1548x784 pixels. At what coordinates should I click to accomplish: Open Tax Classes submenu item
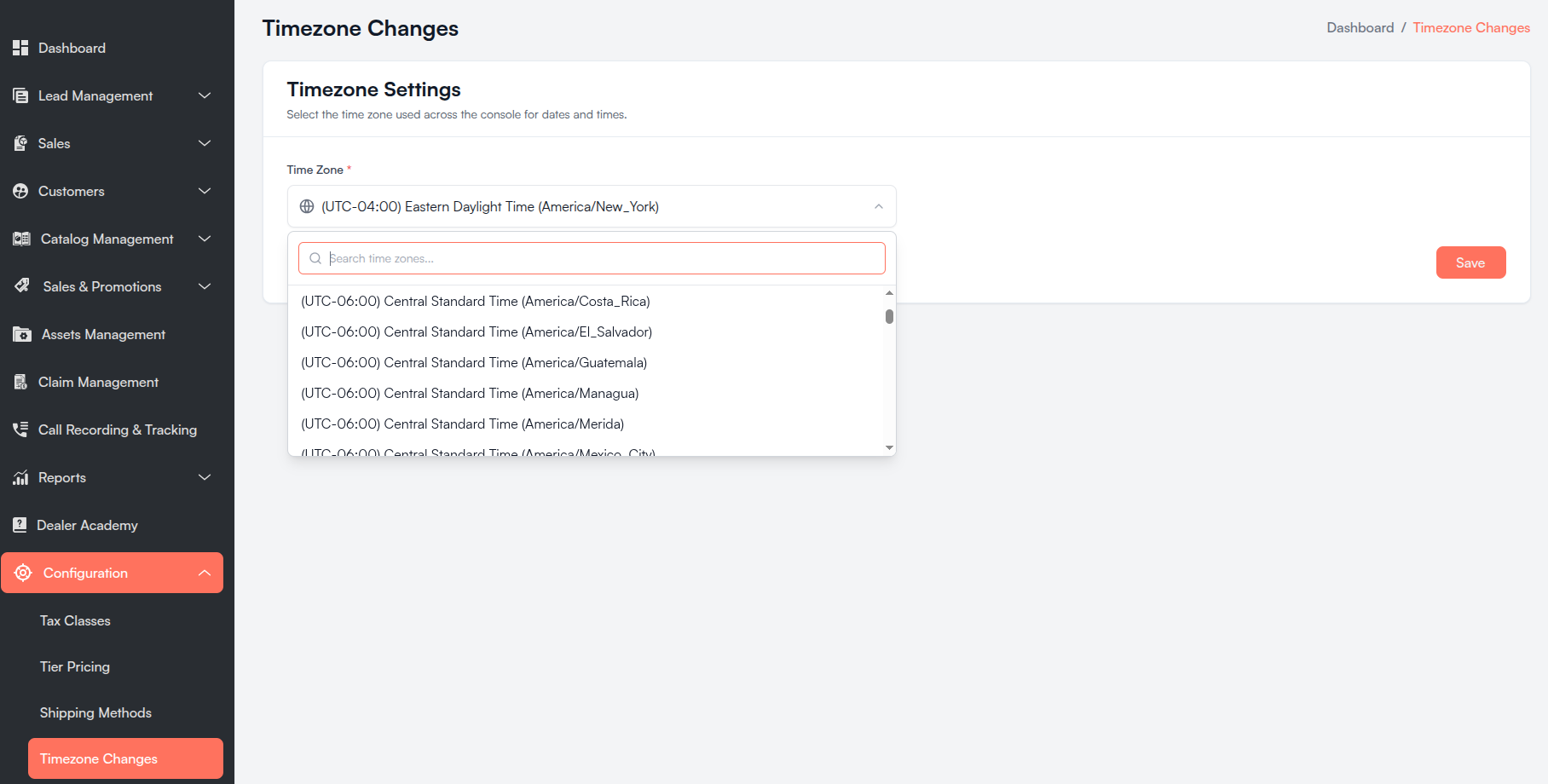coord(75,620)
